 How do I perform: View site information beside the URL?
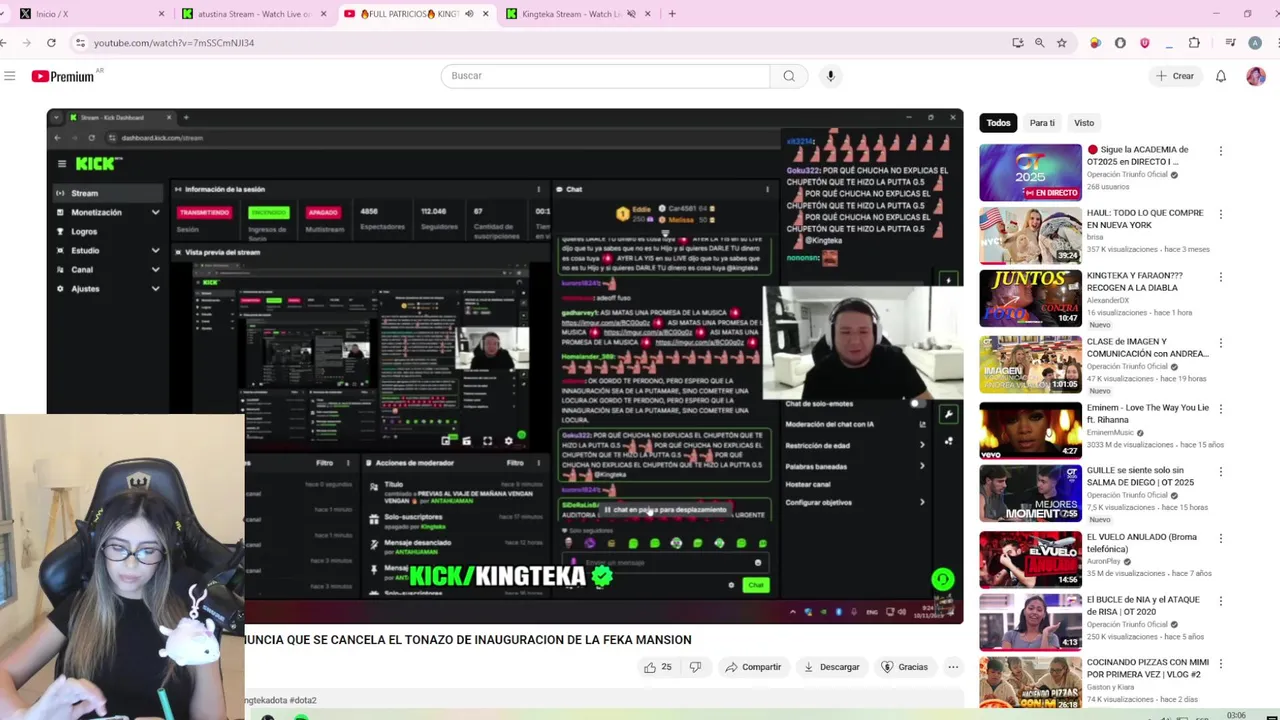tap(80, 43)
